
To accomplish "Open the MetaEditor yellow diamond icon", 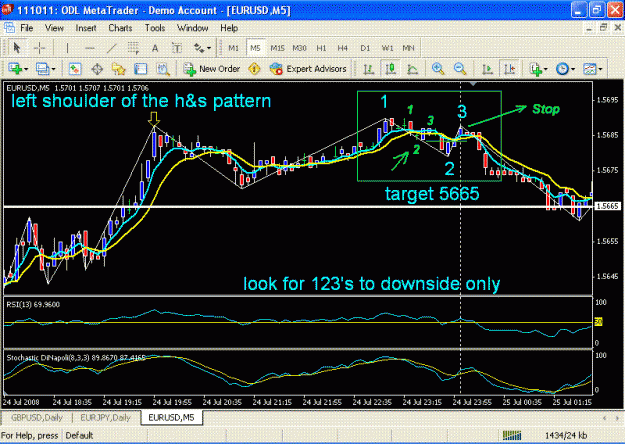I will [x=254, y=69].
